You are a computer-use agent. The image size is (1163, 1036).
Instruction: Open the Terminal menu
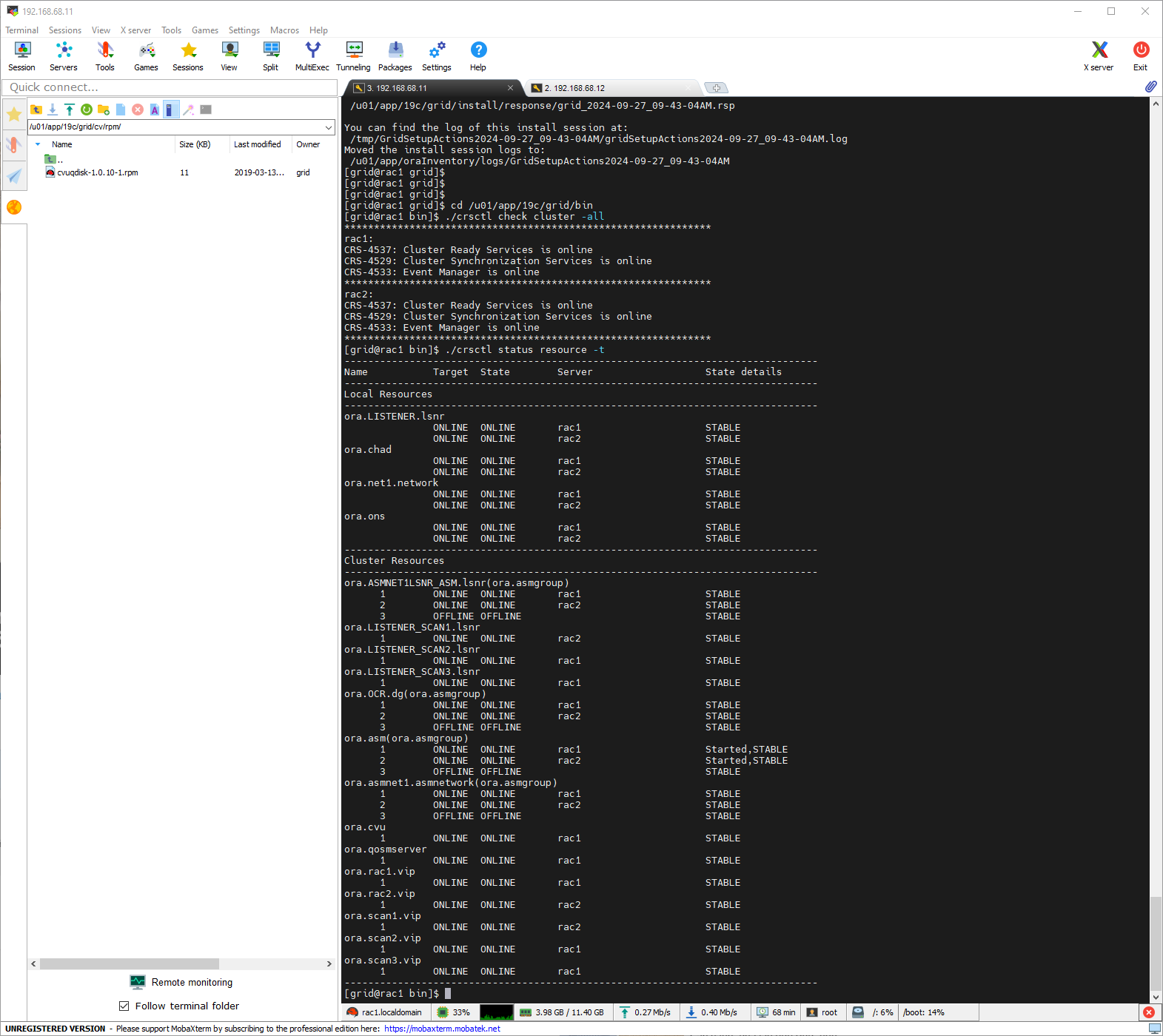point(21,30)
